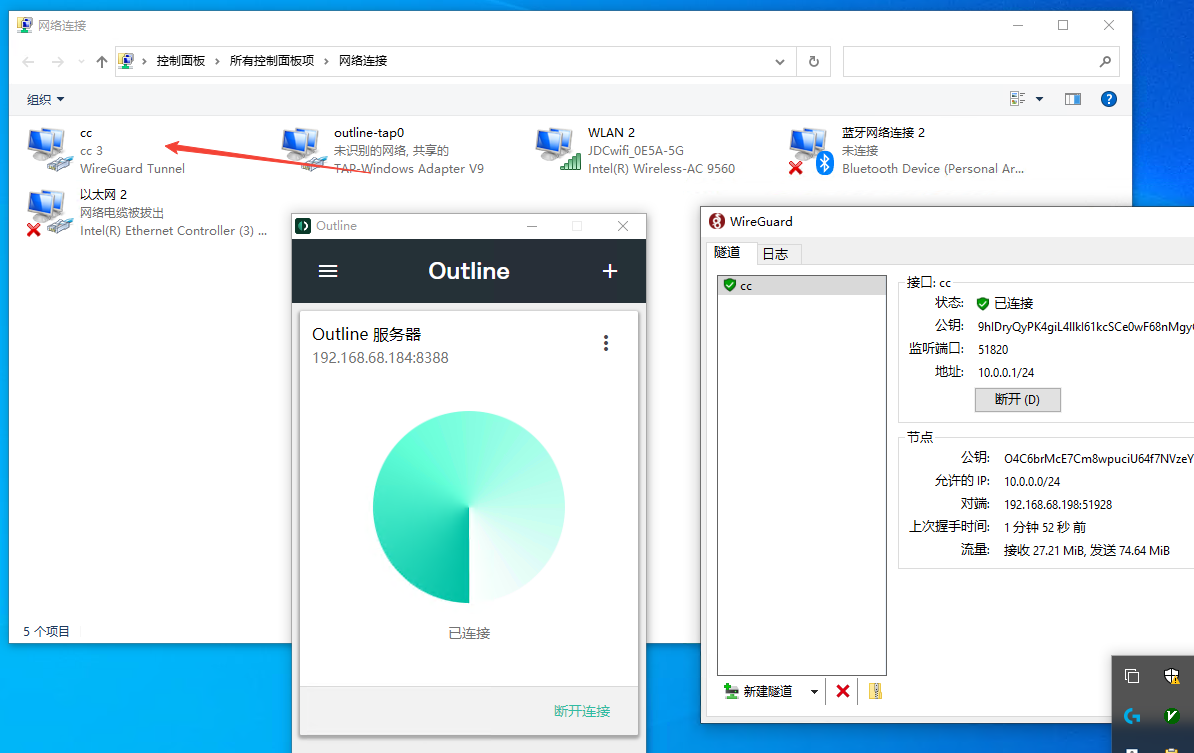Close the Outline window

point(623,226)
